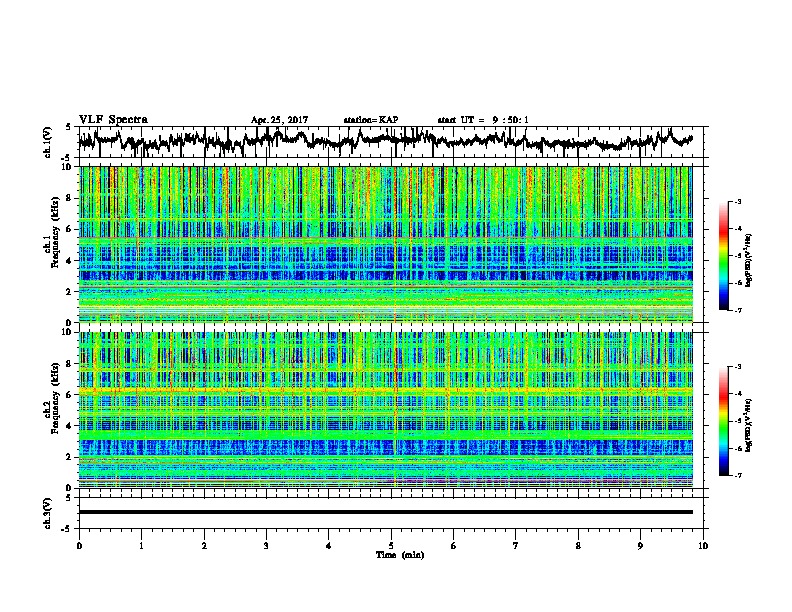
Task: Click the upper colorbar's log(PSD) label
Action: coord(748,260)
